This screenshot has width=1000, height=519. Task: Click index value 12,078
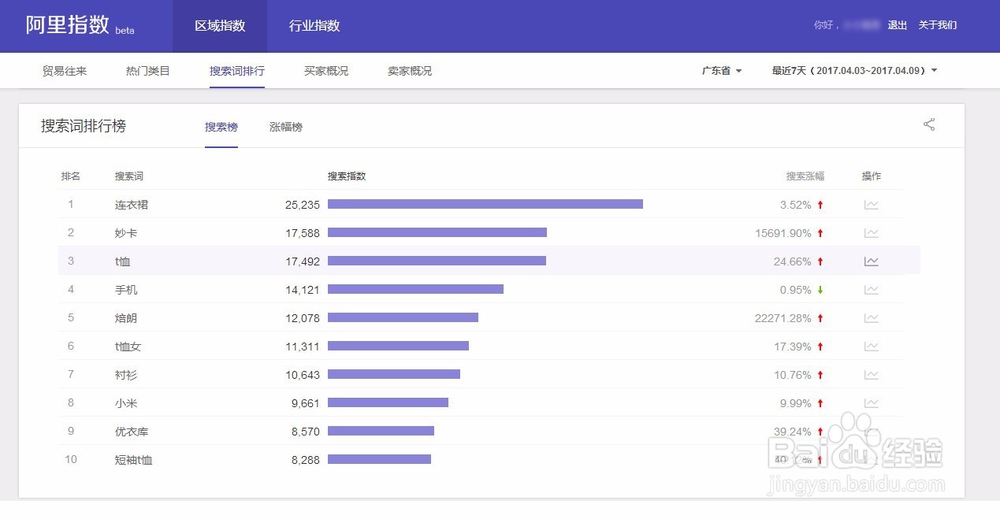tap(302, 318)
